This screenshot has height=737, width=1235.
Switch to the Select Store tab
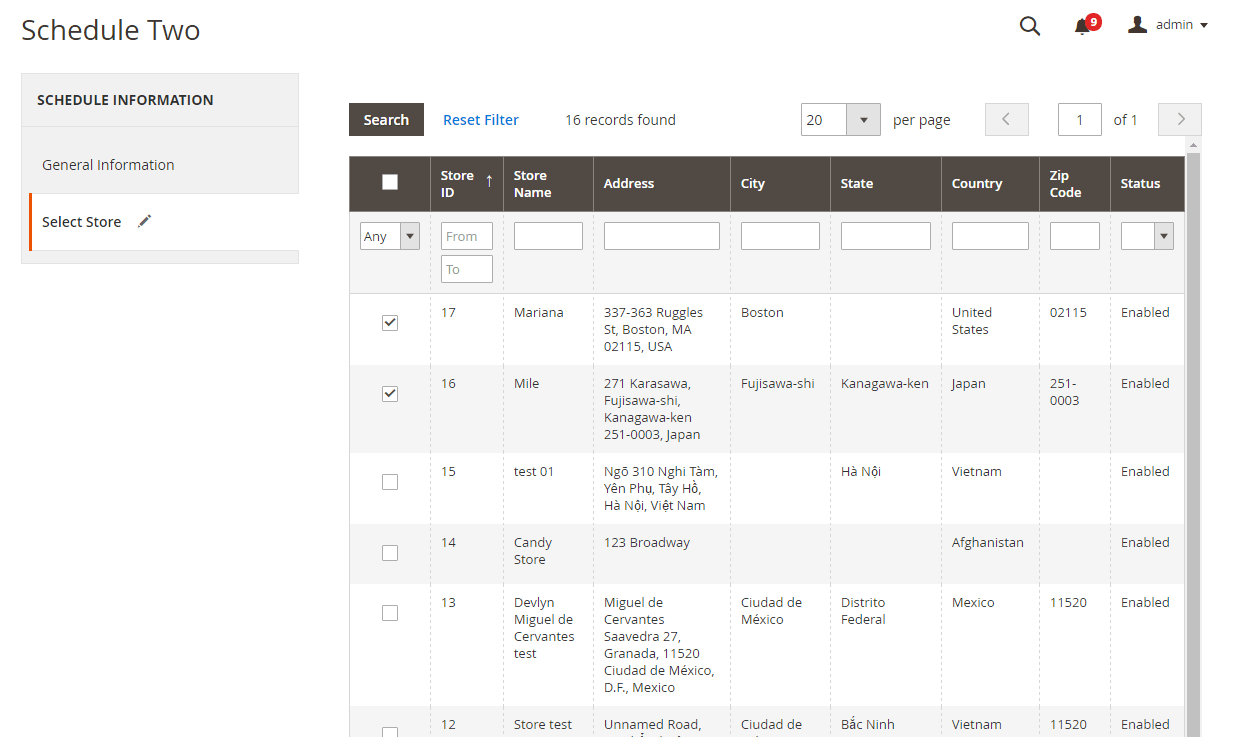pos(82,222)
